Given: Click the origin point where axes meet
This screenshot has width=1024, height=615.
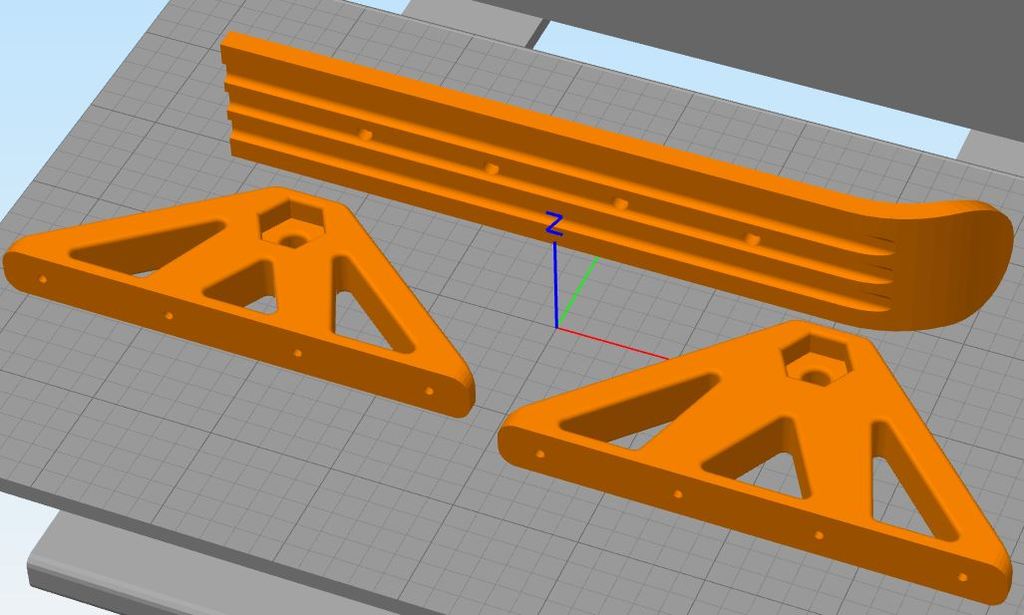Looking at the screenshot, I should click(557, 330).
